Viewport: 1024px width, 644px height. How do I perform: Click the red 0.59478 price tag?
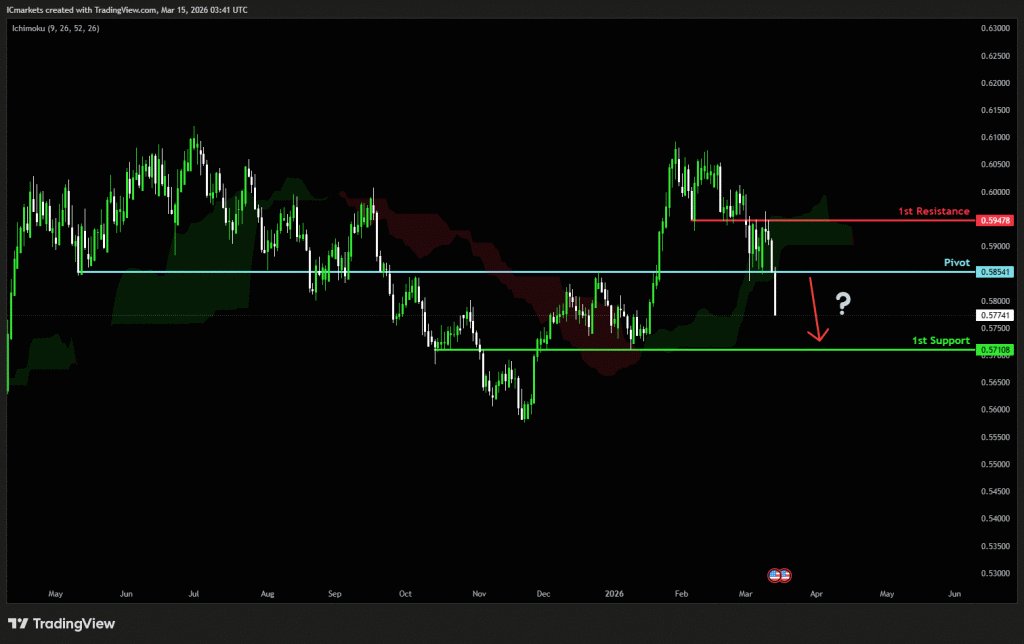coord(997,220)
